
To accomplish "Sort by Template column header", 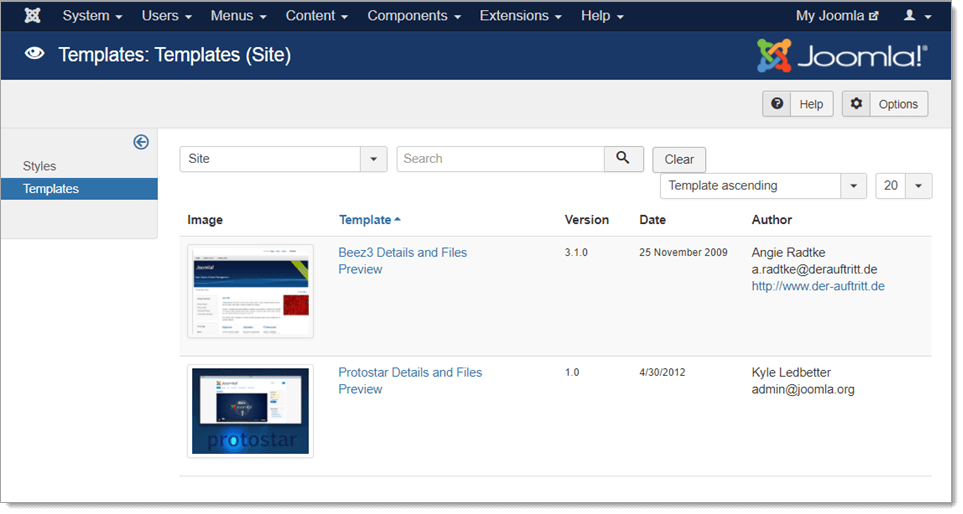I will pos(369,220).
